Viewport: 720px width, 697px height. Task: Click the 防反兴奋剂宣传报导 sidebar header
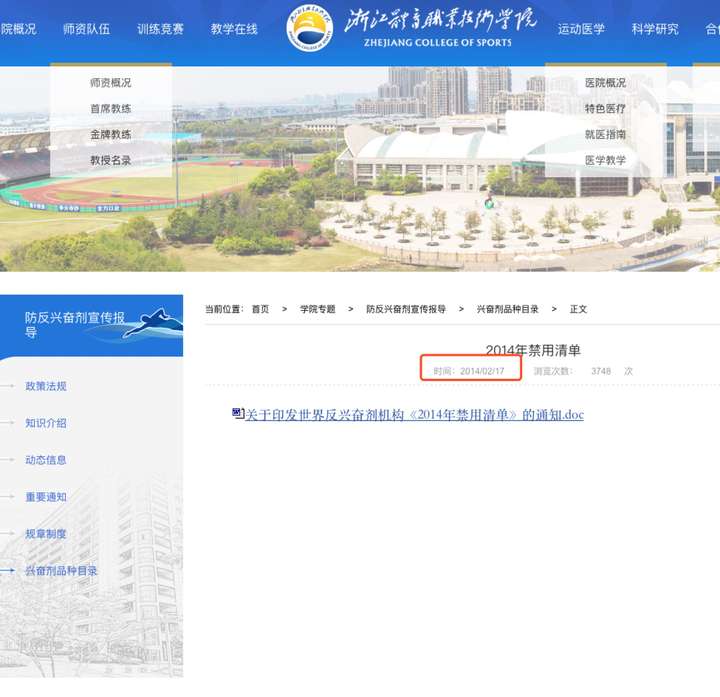(x=74, y=325)
